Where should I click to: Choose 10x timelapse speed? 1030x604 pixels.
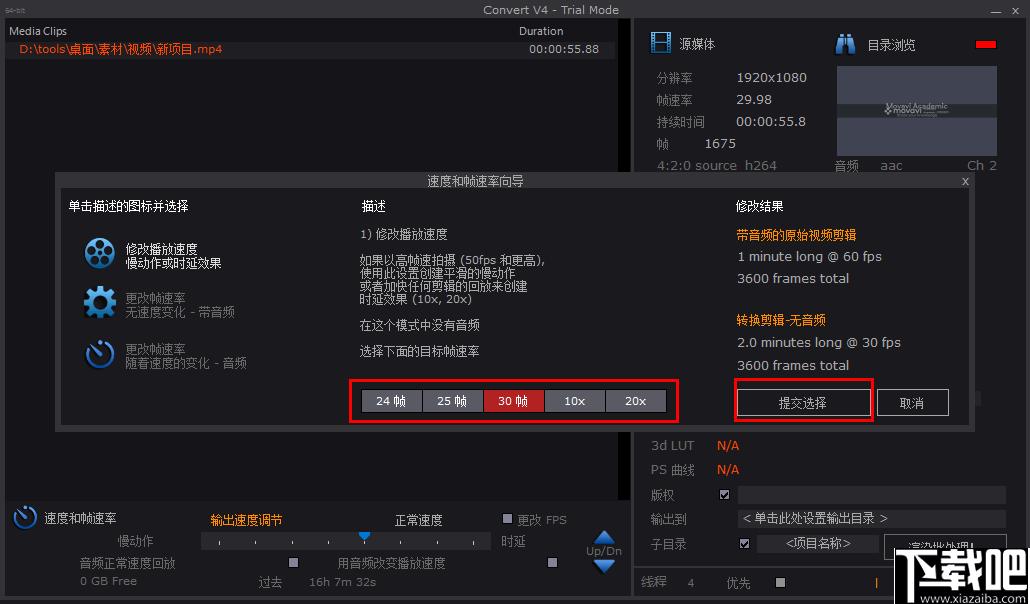click(574, 401)
